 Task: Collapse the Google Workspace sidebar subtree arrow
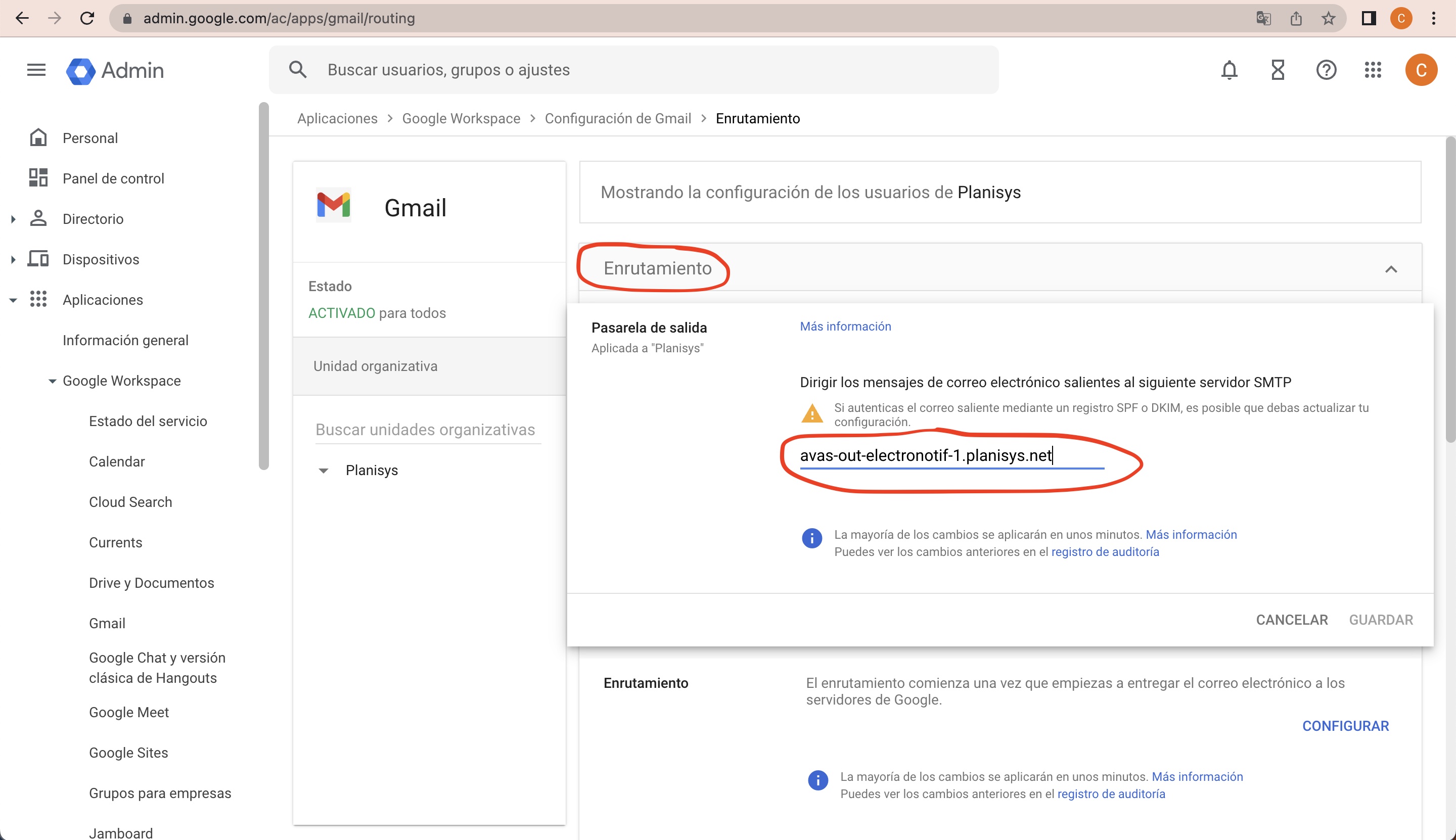point(52,381)
